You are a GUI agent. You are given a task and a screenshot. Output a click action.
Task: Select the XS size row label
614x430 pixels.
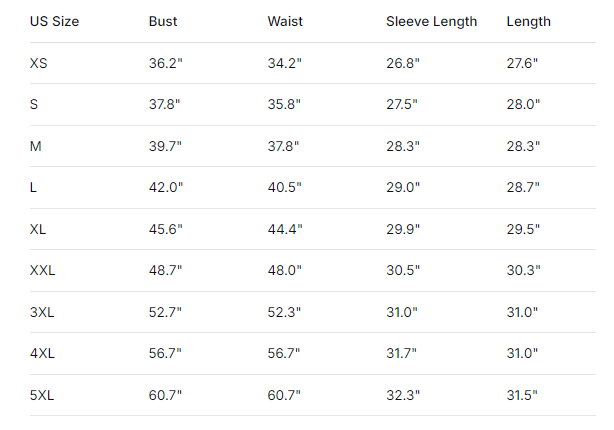(x=39, y=63)
